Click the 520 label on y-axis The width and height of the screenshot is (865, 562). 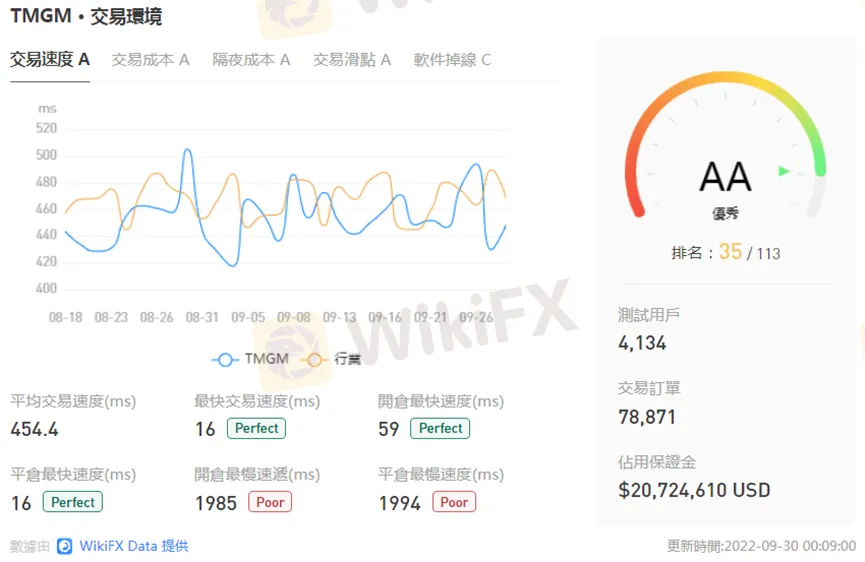click(x=46, y=129)
